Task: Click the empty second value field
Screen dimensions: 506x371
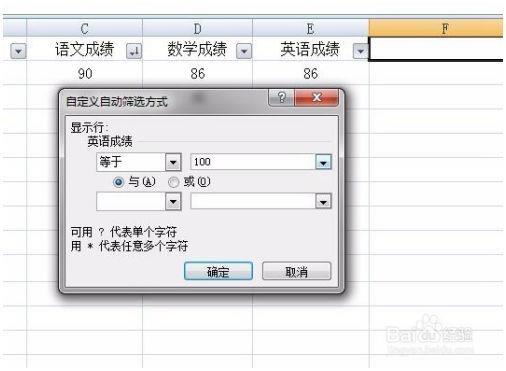Action: [253, 201]
